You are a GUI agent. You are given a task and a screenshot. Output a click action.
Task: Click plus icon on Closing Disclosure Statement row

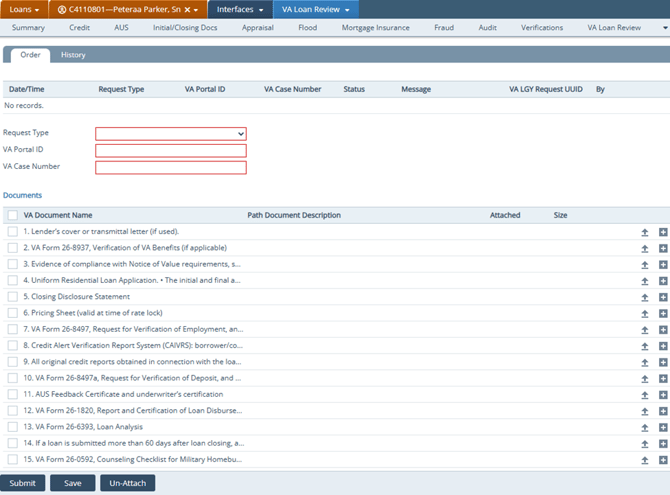[x=663, y=297]
